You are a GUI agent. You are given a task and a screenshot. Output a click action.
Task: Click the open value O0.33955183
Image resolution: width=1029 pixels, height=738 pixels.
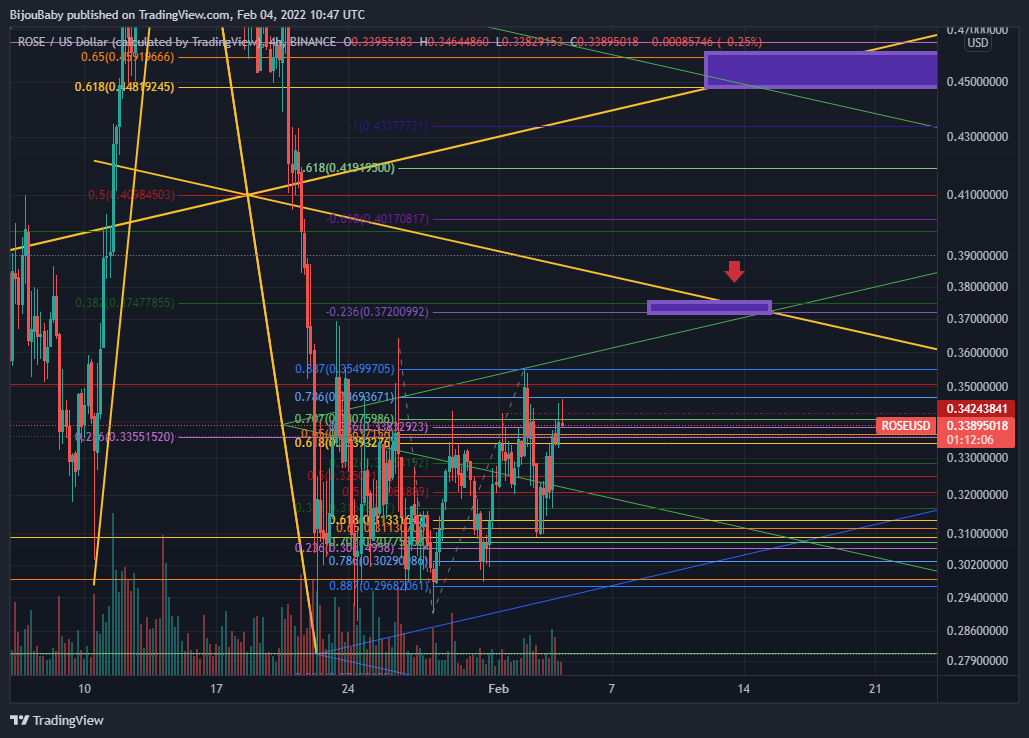(x=378, y=41)
